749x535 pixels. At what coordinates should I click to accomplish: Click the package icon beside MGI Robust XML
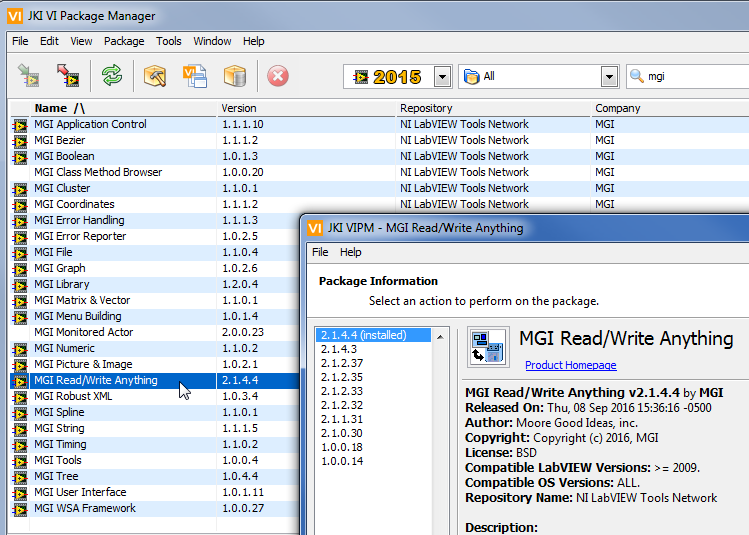pyautogui.click(x=20, y=397)
